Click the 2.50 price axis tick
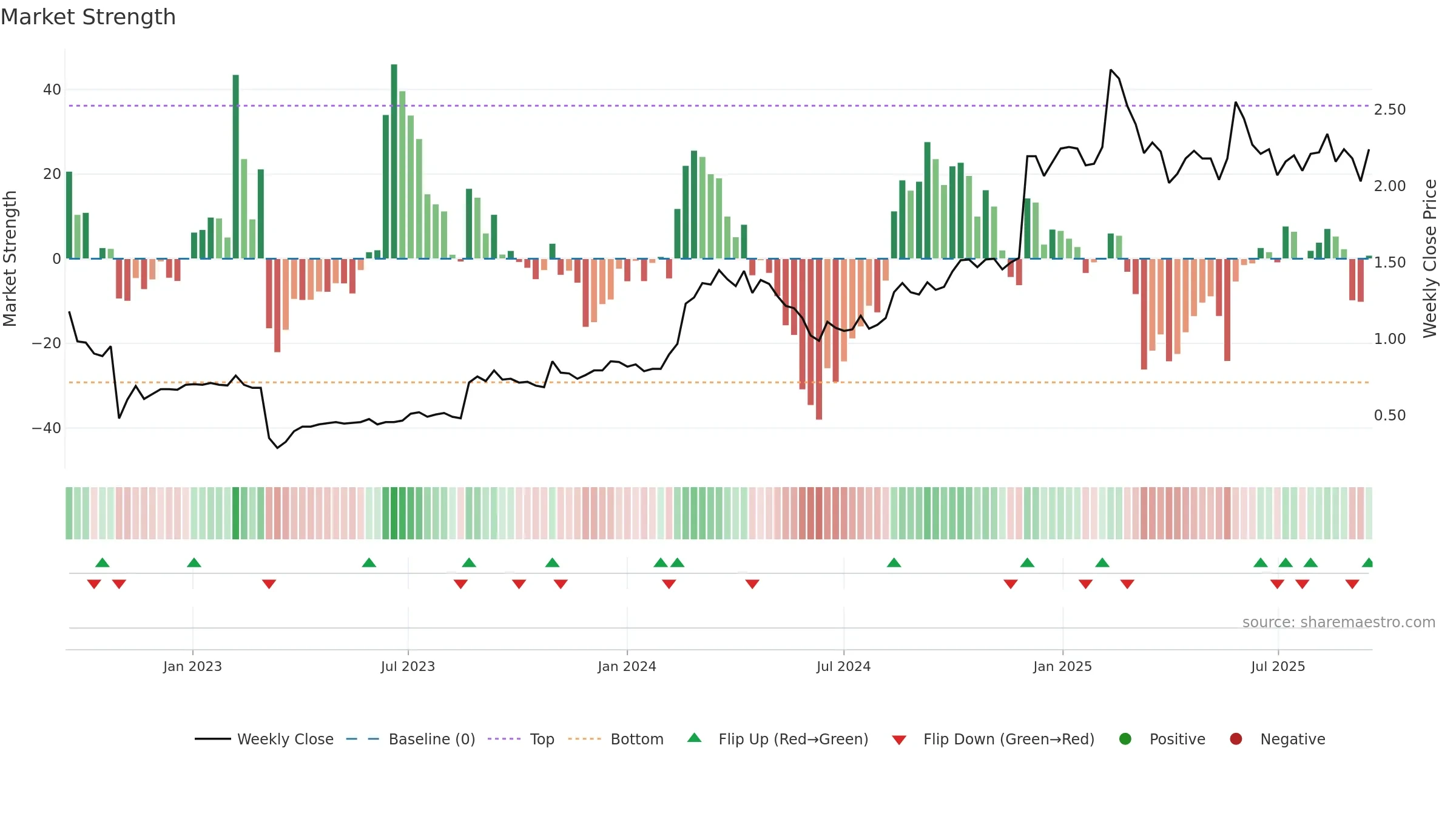This screenshot has height=819, width=1456. pyautogui.click(x=1390, y=110)
